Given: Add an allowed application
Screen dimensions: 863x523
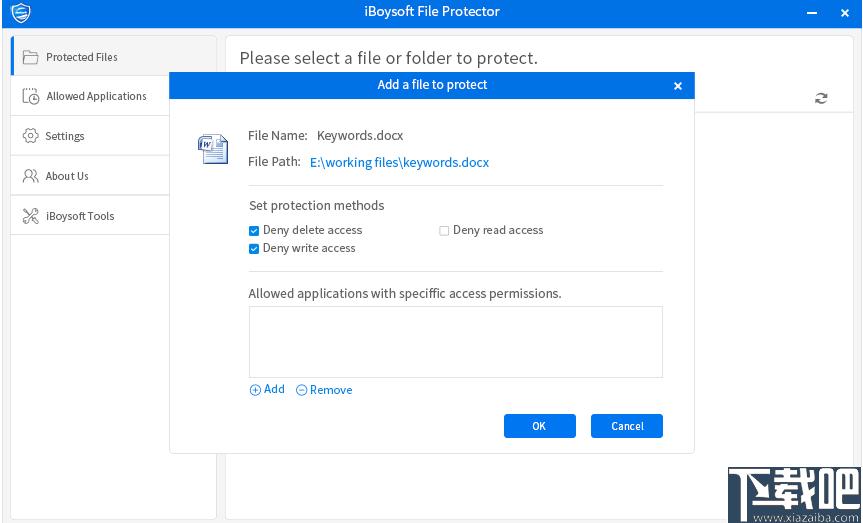Looking at the screenshot, I should pos(267,389).
